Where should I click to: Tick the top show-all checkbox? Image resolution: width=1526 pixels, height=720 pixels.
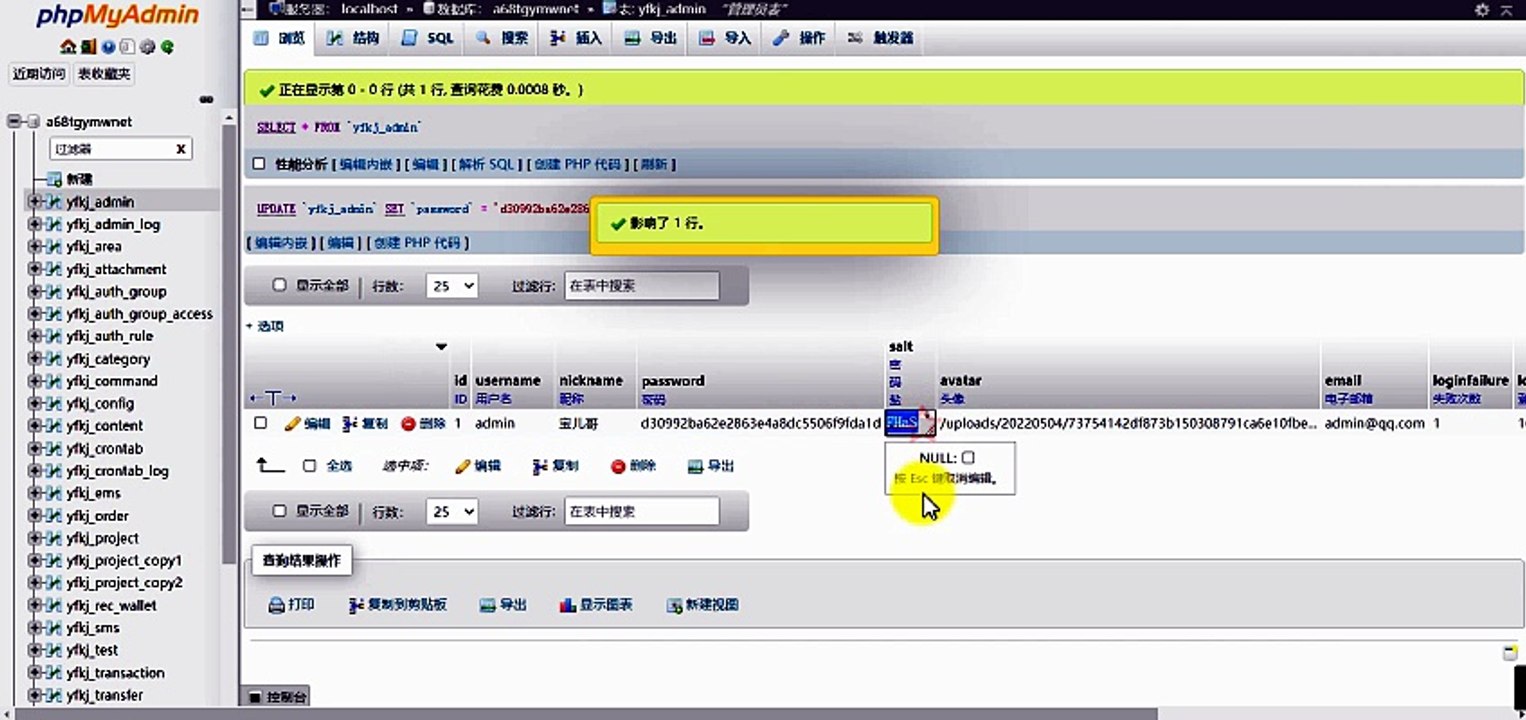[280, 285]
